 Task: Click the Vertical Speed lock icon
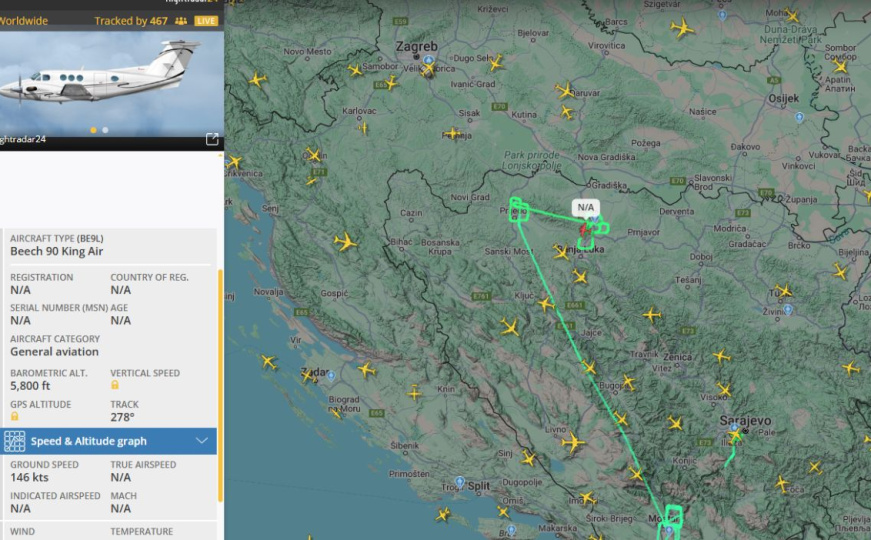tap(115, 385)
